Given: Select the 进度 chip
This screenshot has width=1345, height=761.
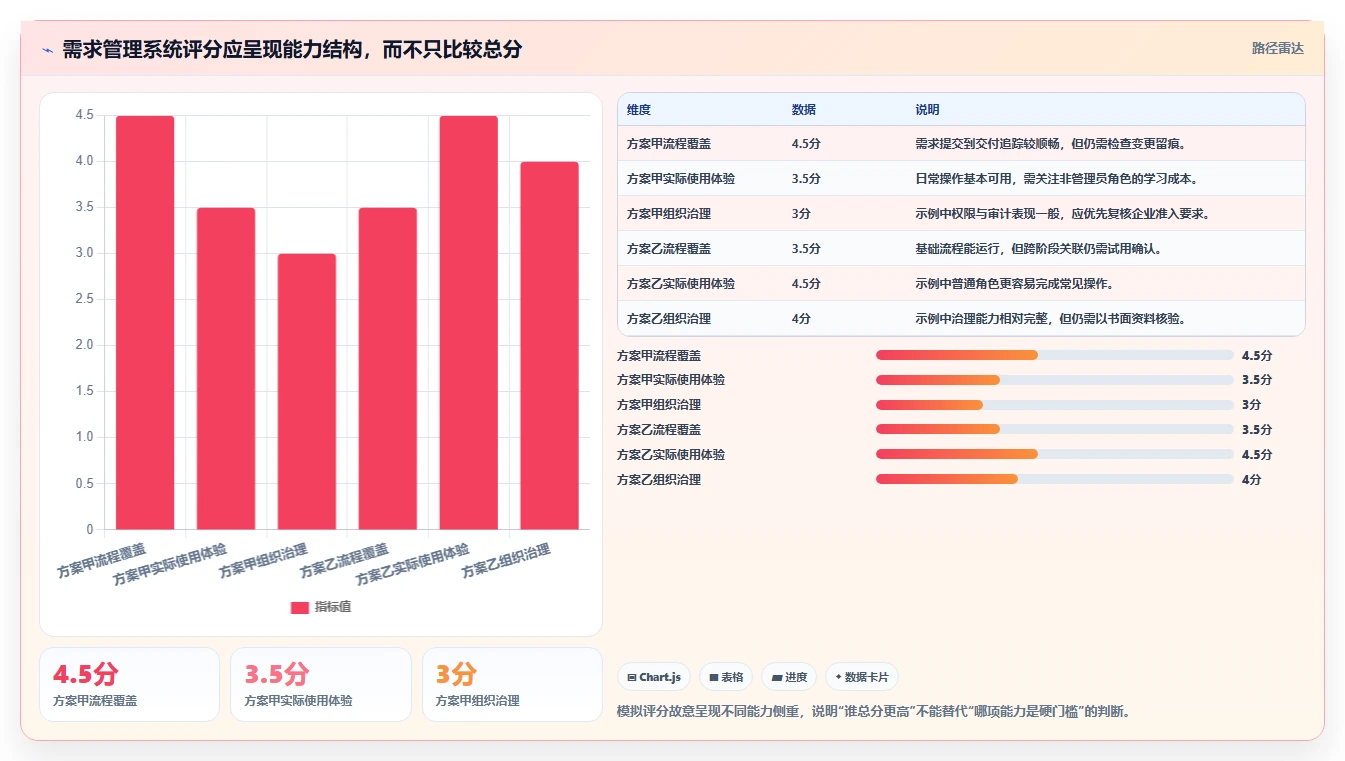Looking at the screenshot, I should pyautogui.click(x=789, y=677).
